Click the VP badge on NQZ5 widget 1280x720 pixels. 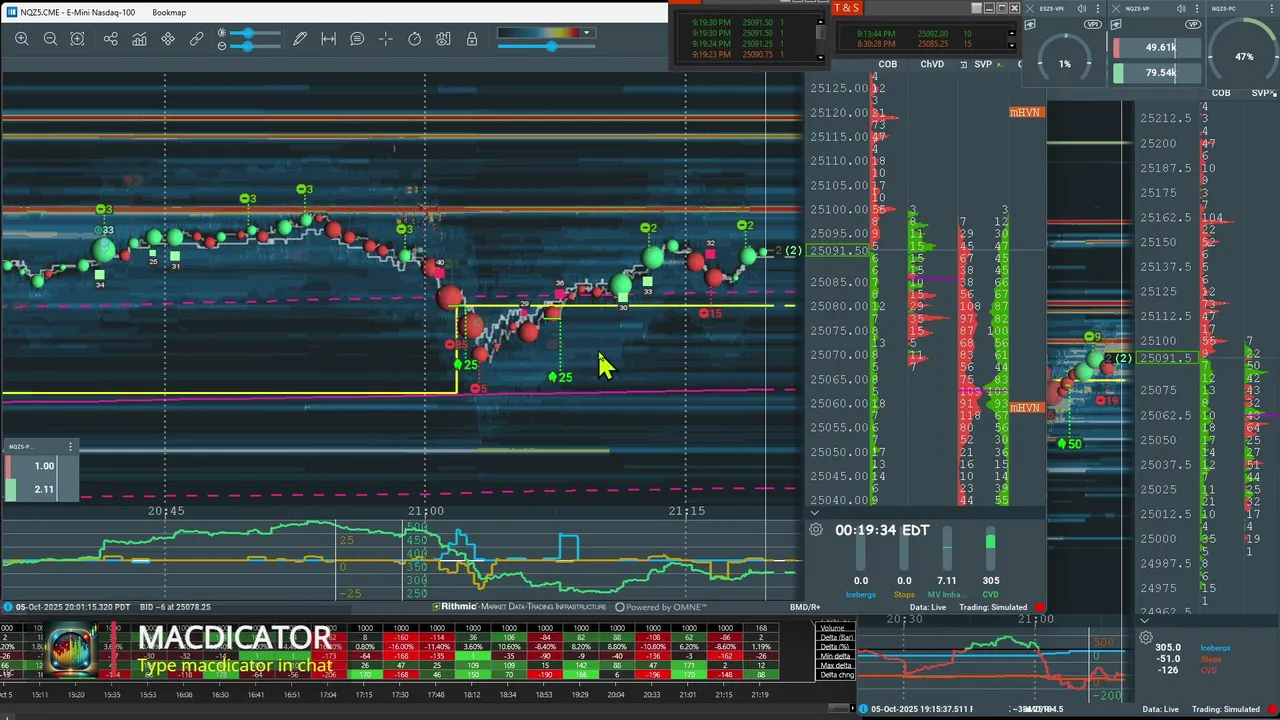[1192, 23]
